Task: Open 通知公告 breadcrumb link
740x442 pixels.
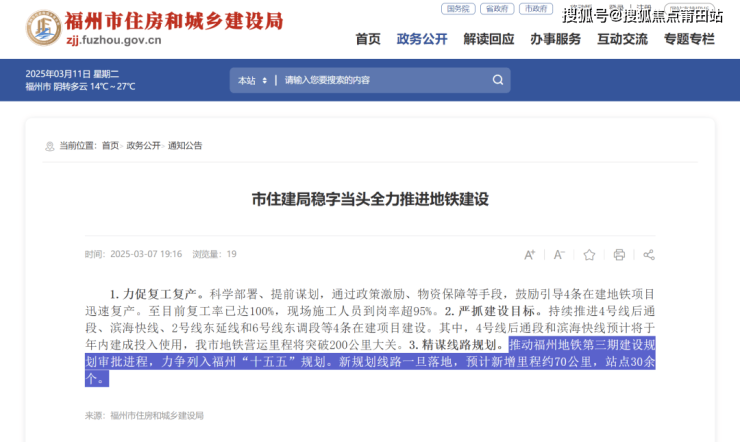Action: [x=185, y=146]
